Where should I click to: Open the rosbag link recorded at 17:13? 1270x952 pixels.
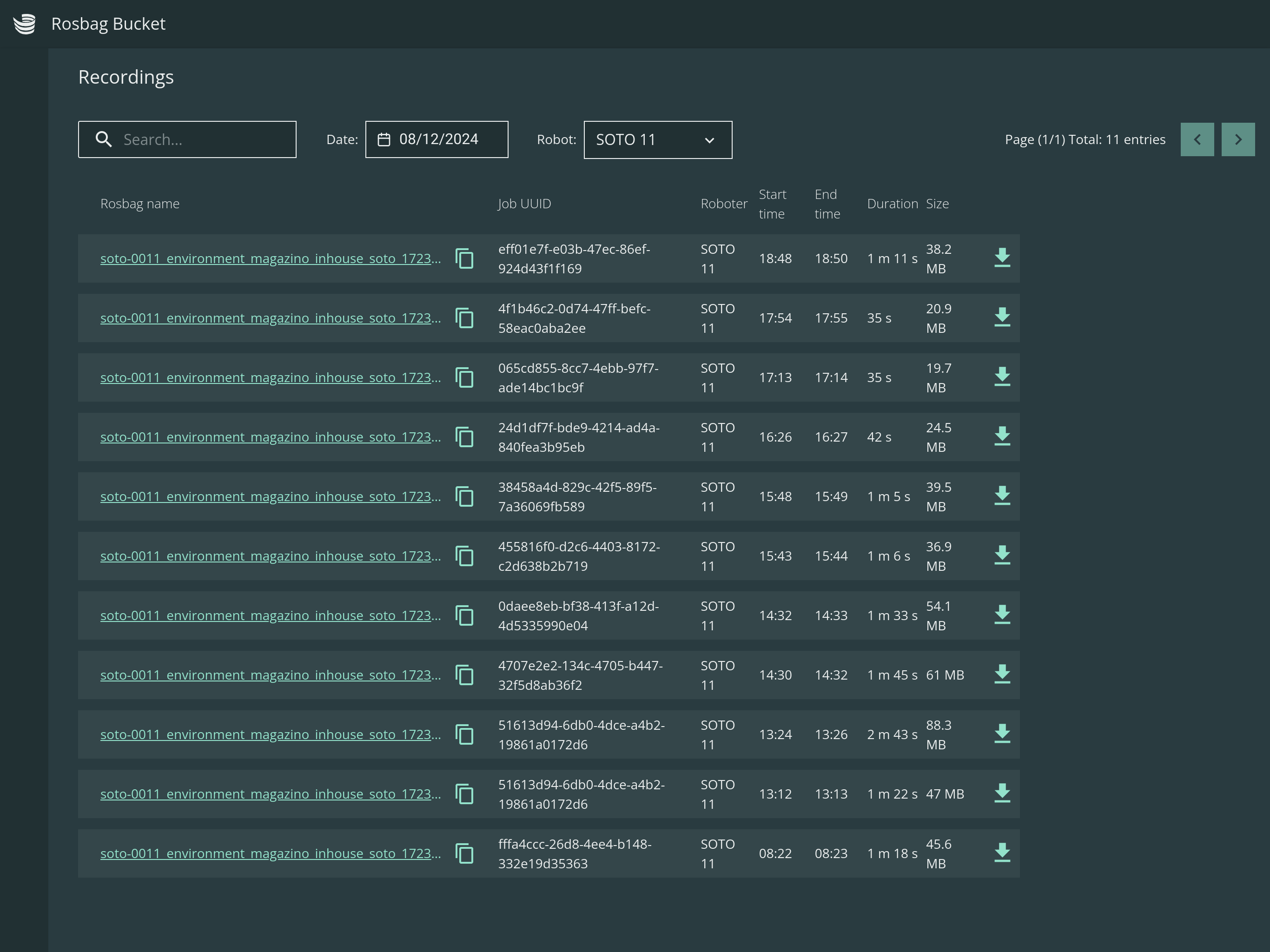[x=270, y=378]
